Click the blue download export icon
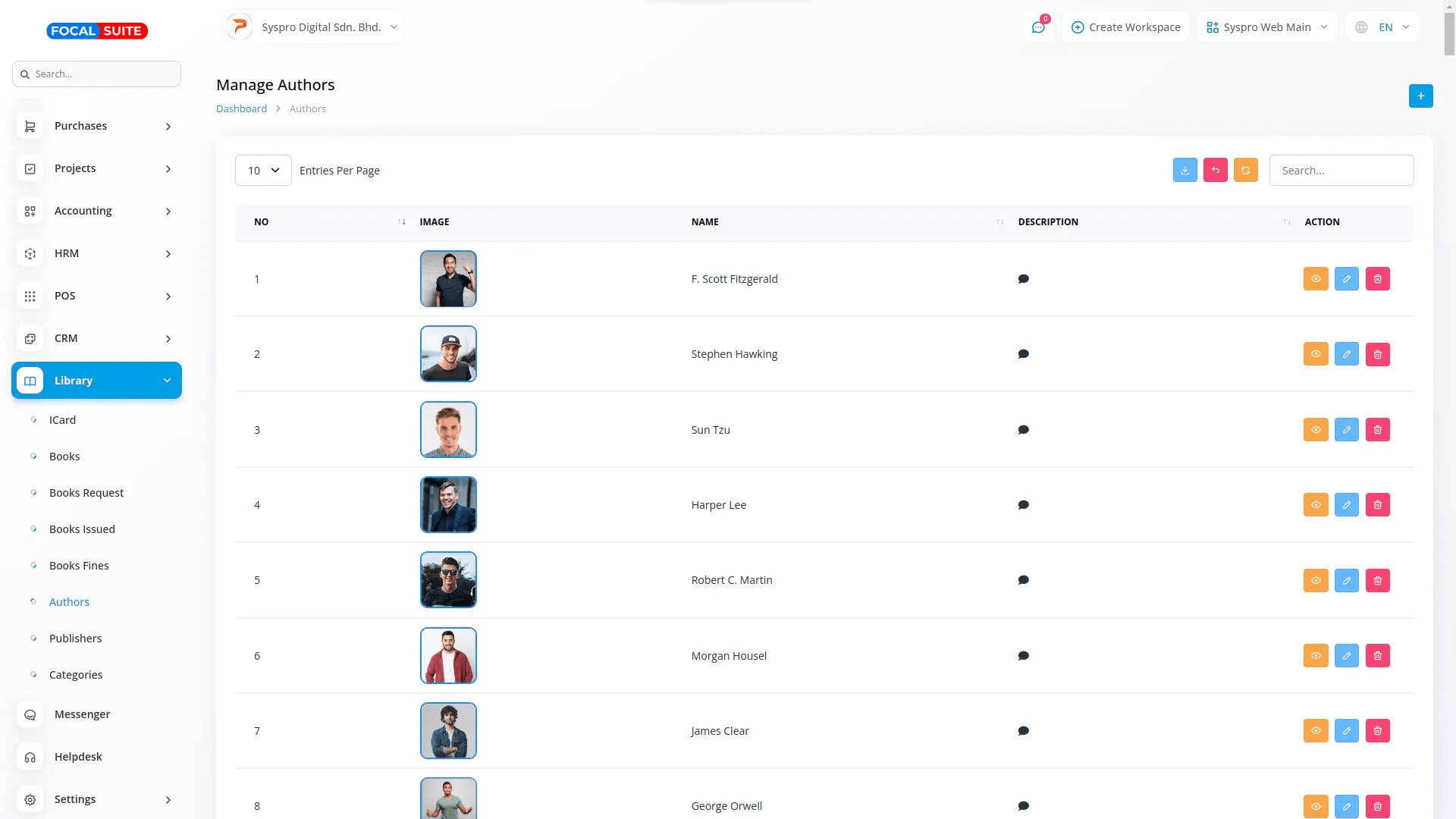 pyautogui.click(x=1185, y=170)
